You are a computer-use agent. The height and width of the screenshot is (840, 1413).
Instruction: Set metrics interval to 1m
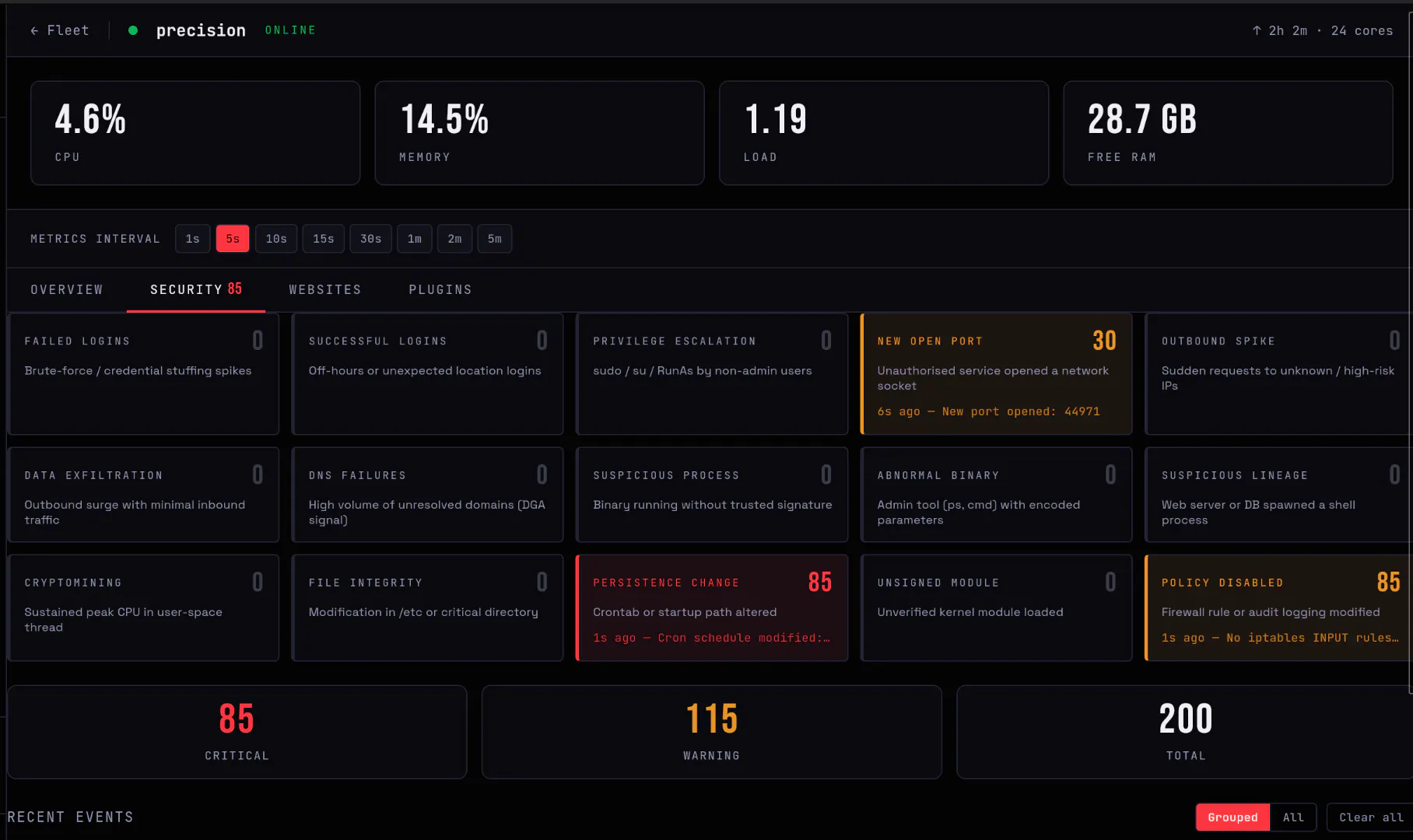coord(415,239)
